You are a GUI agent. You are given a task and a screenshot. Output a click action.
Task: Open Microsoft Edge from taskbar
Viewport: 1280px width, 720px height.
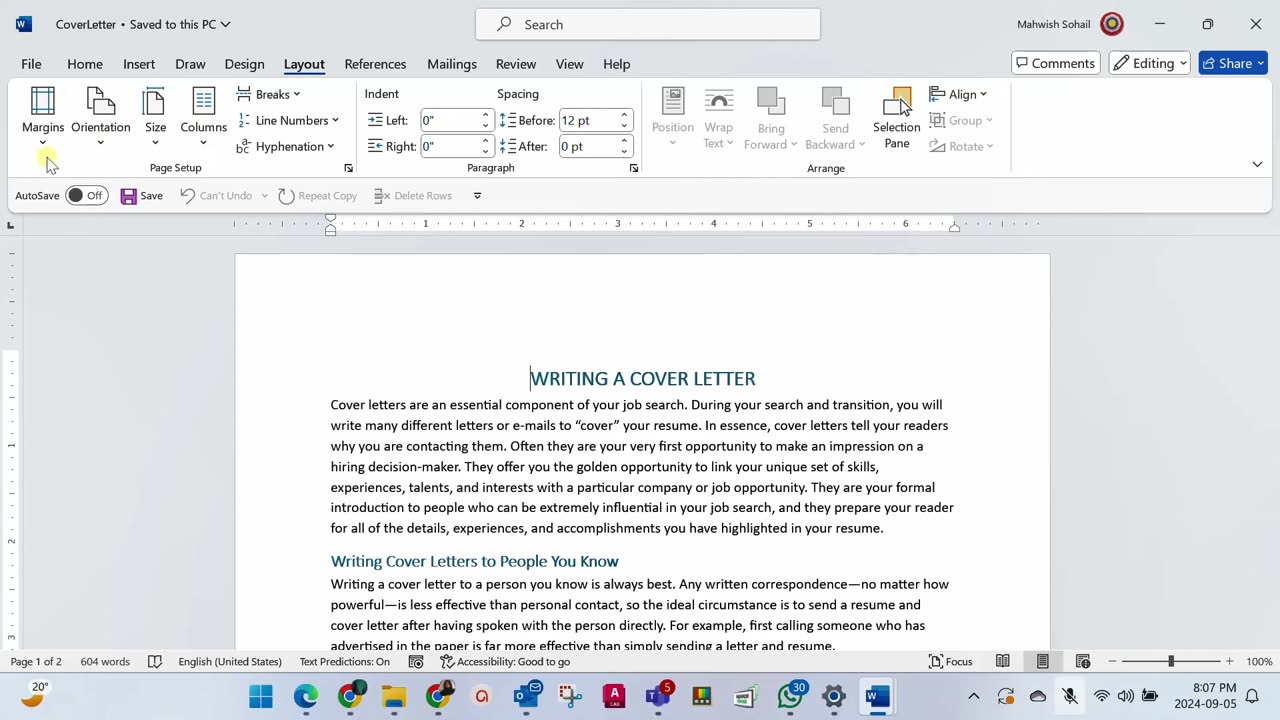tap(306, 696)
